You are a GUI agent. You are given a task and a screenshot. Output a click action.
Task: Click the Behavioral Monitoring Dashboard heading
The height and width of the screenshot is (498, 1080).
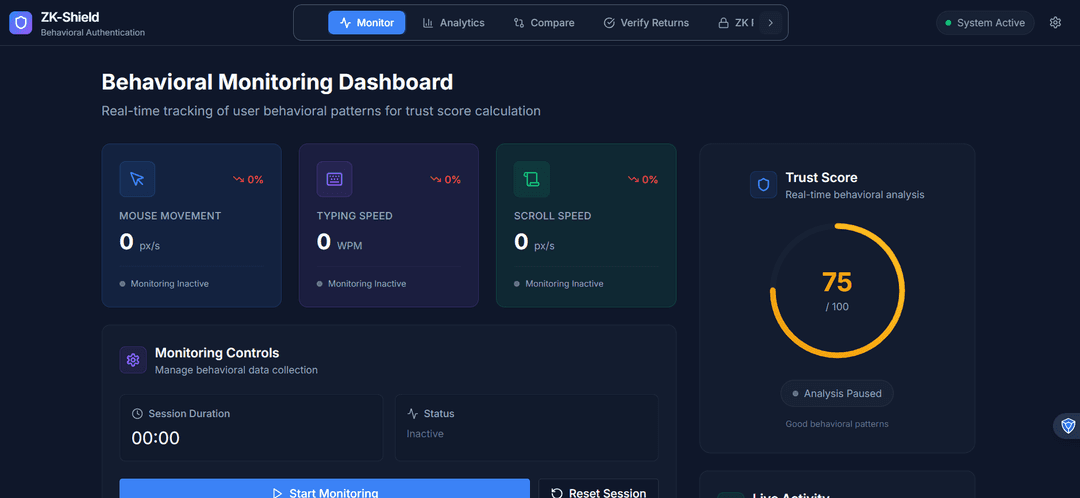coord(277,82)
